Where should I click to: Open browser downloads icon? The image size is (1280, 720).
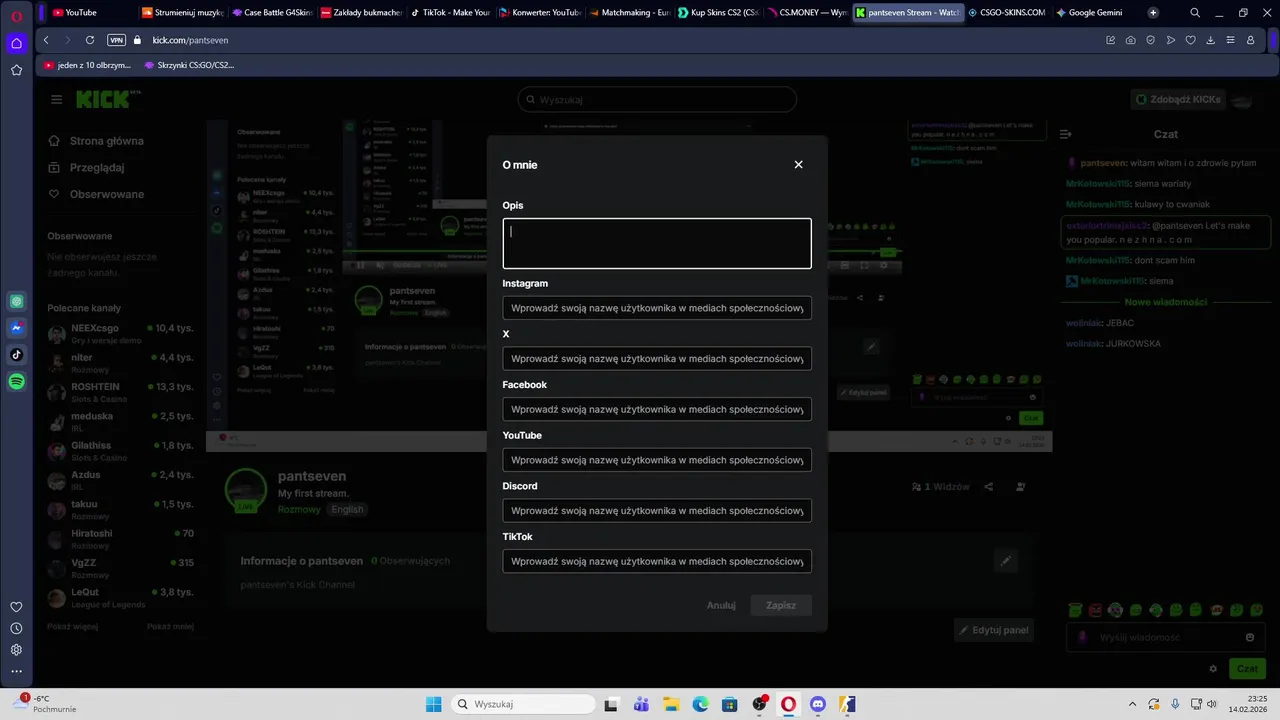[x=1210, y=40]
